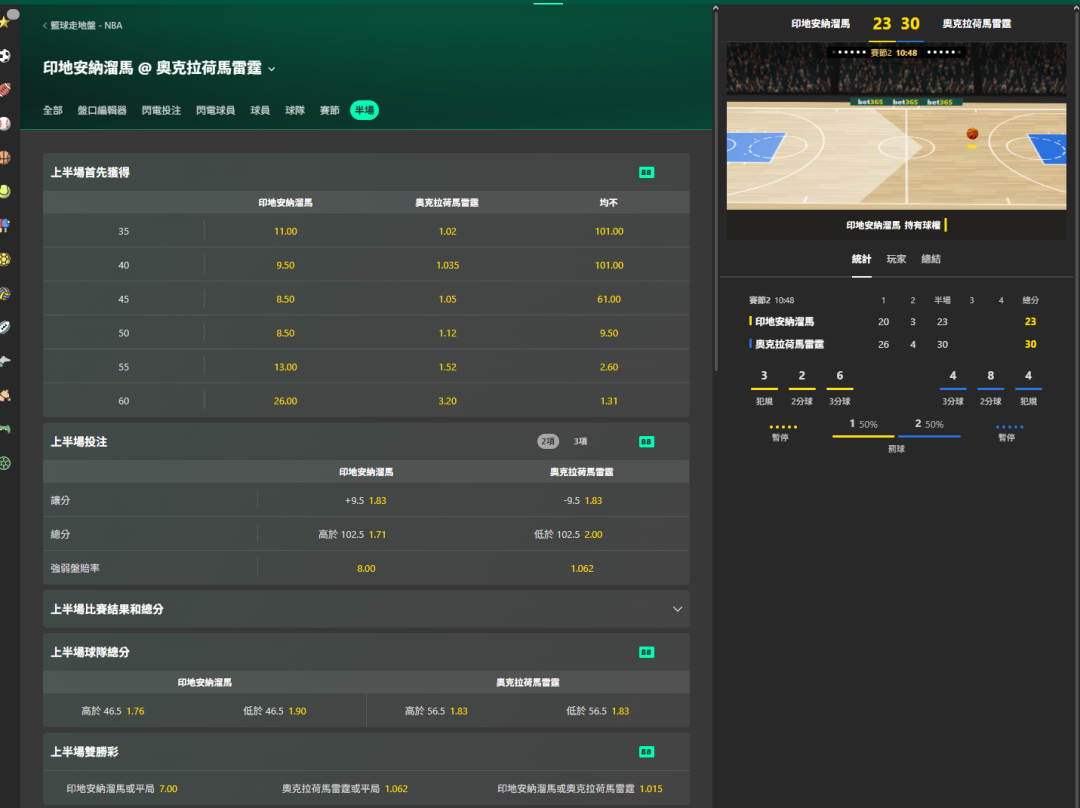Pick 均不 odds 61.00 in the 45 row
Viewport: 1080px width, 808px height.
click(609, 299)
